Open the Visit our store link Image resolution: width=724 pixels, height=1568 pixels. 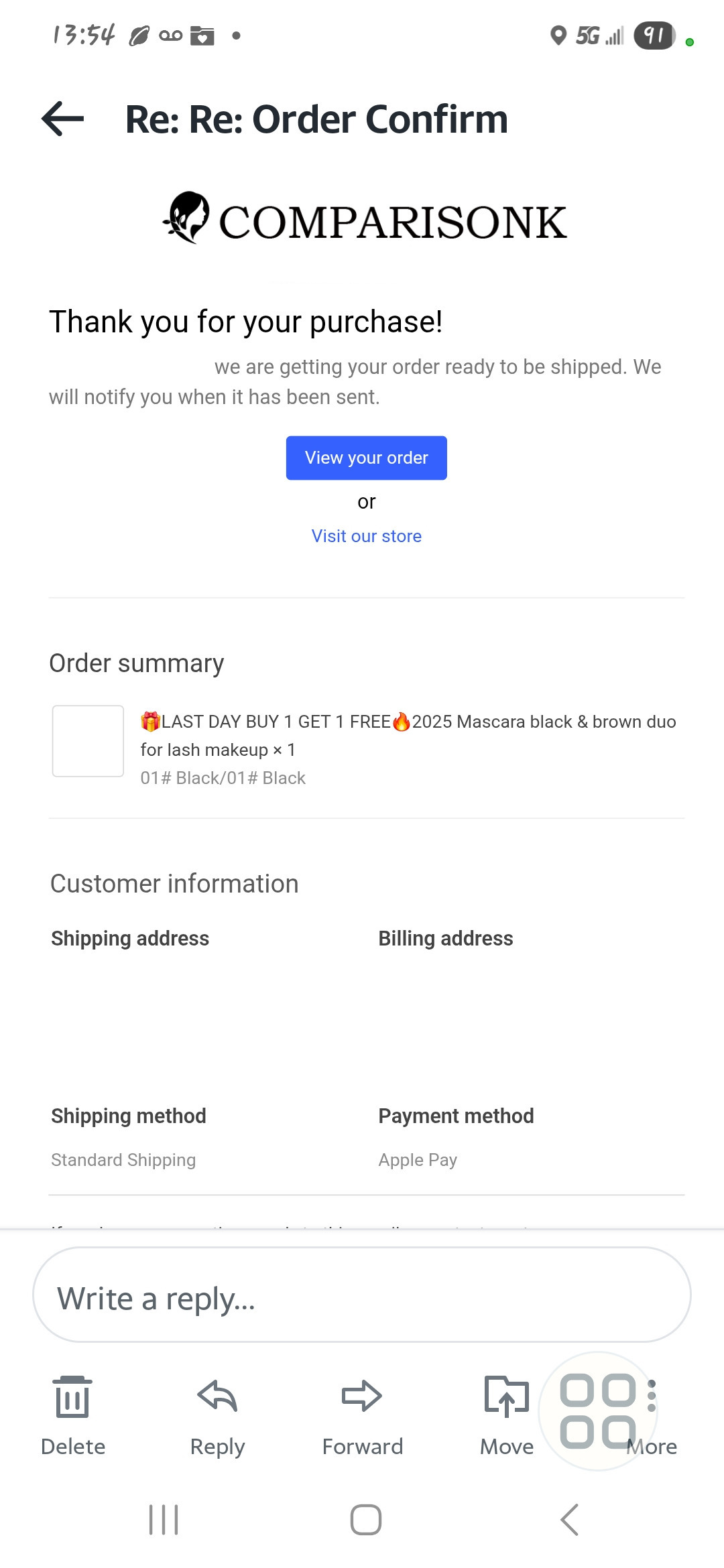pos(366,536)
